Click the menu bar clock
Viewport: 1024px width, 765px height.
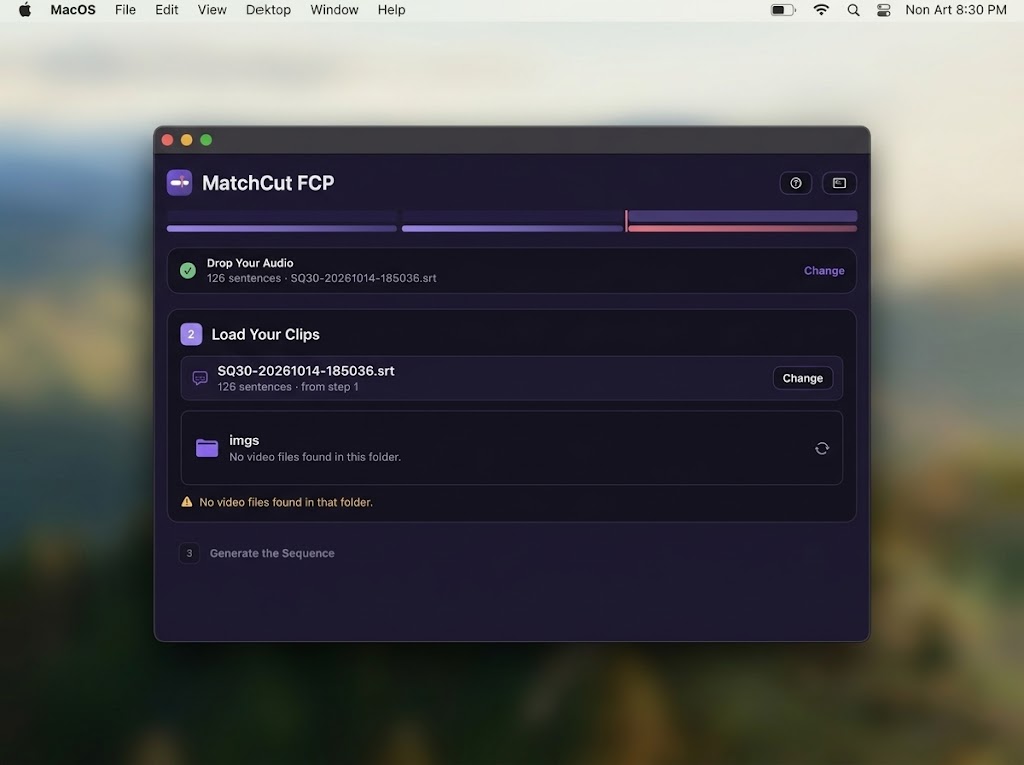955,10
